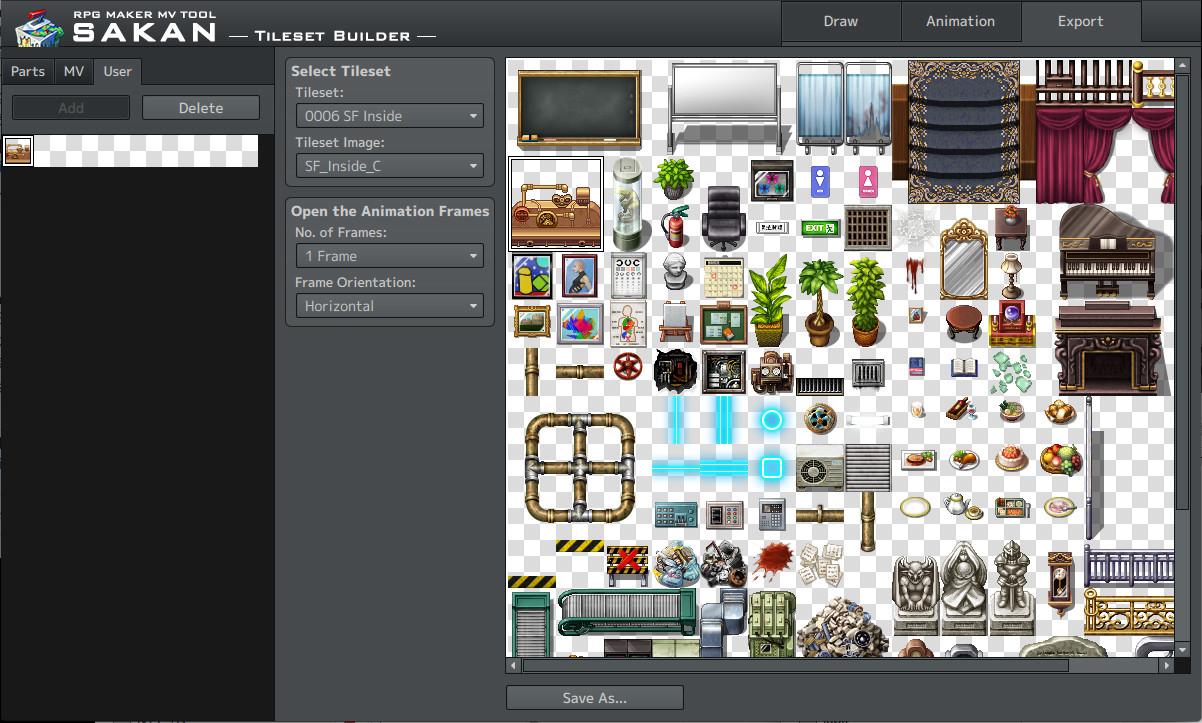Click the Add button

click(70, 107)
